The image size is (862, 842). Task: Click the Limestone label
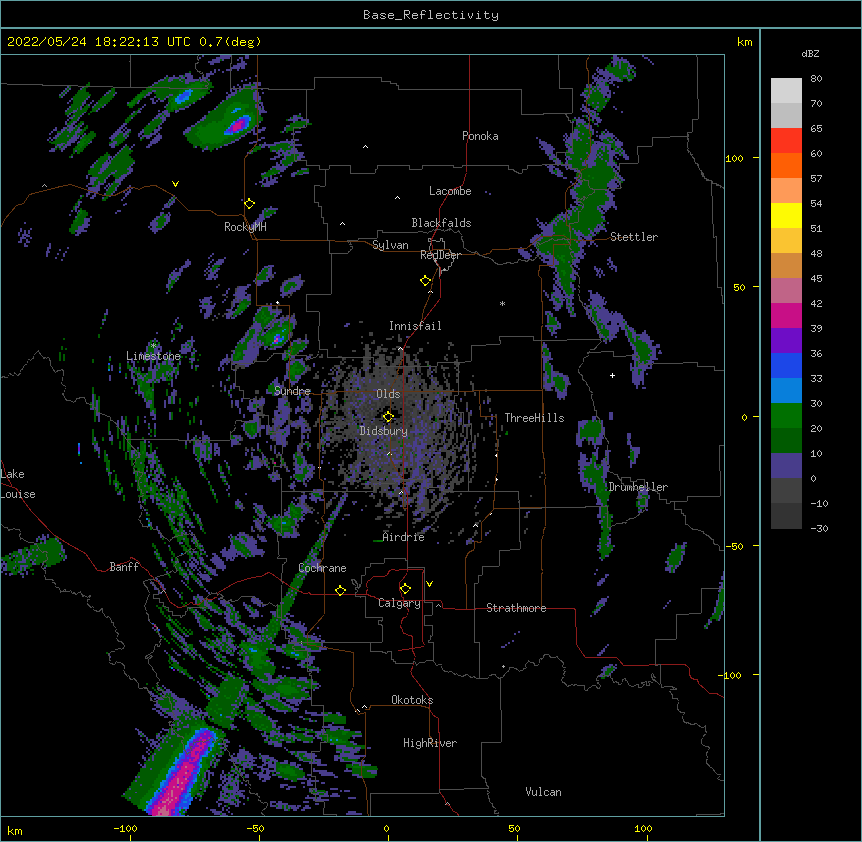(153, 356)
